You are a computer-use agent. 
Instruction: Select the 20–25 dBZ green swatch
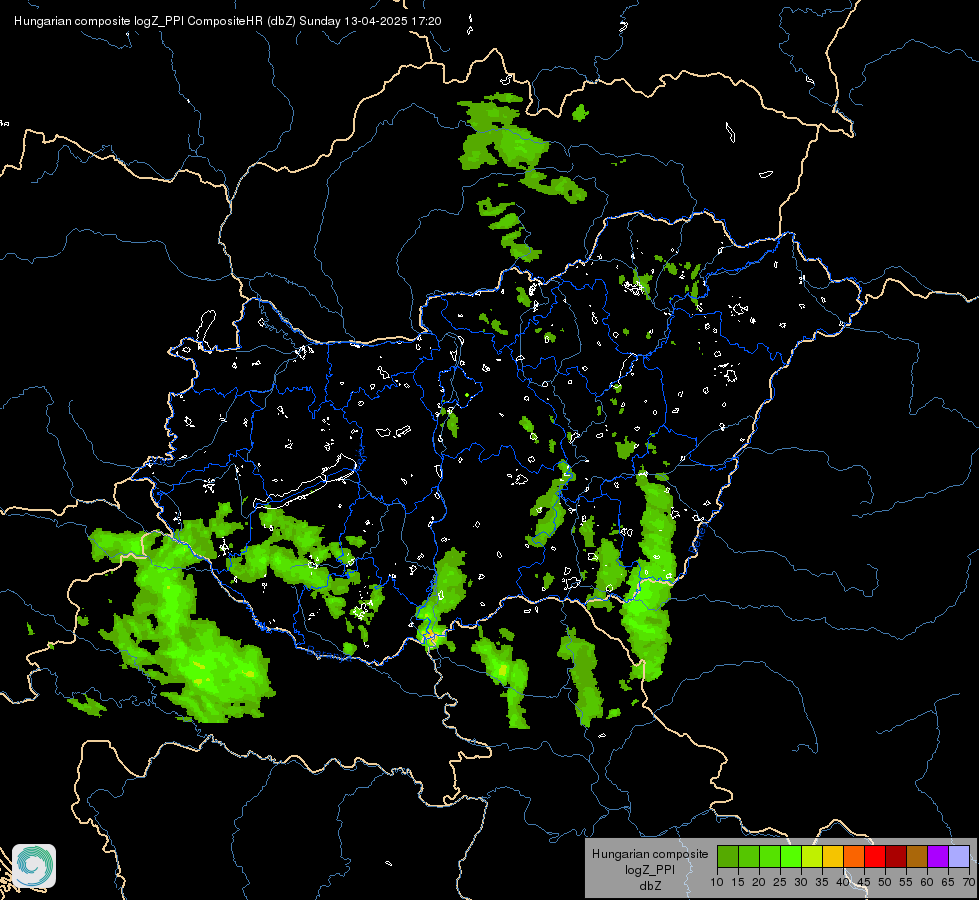770,856
